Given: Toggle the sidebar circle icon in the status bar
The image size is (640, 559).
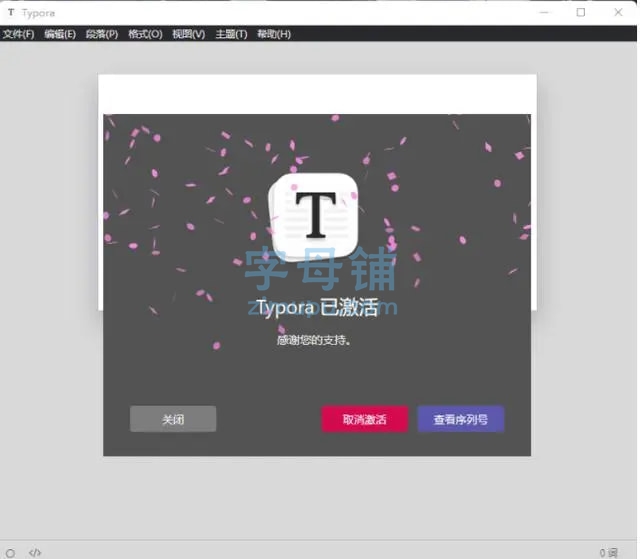Looking at the screenshot, I should [x=11, y=553].
